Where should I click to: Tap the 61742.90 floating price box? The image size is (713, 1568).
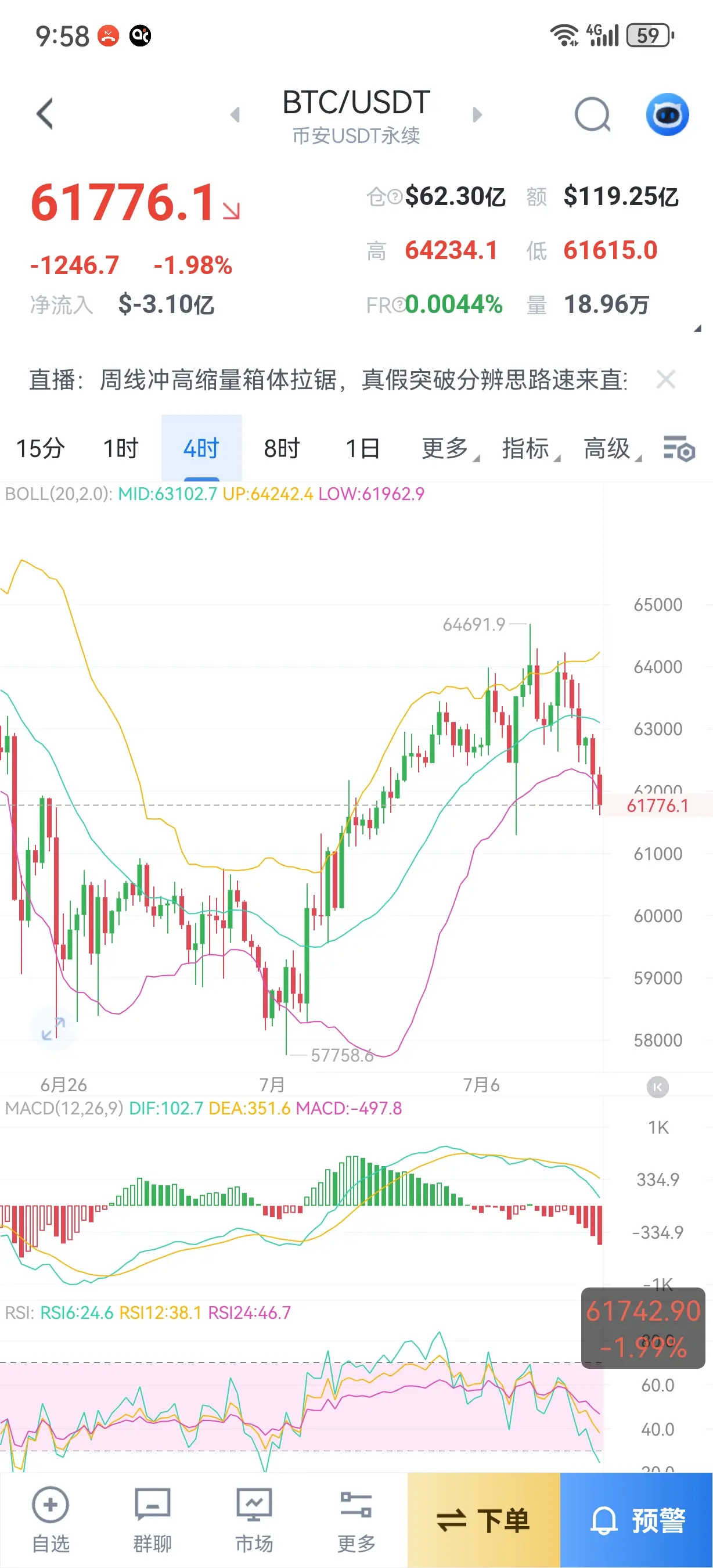pyautogui.click(x=643, y=1328)
